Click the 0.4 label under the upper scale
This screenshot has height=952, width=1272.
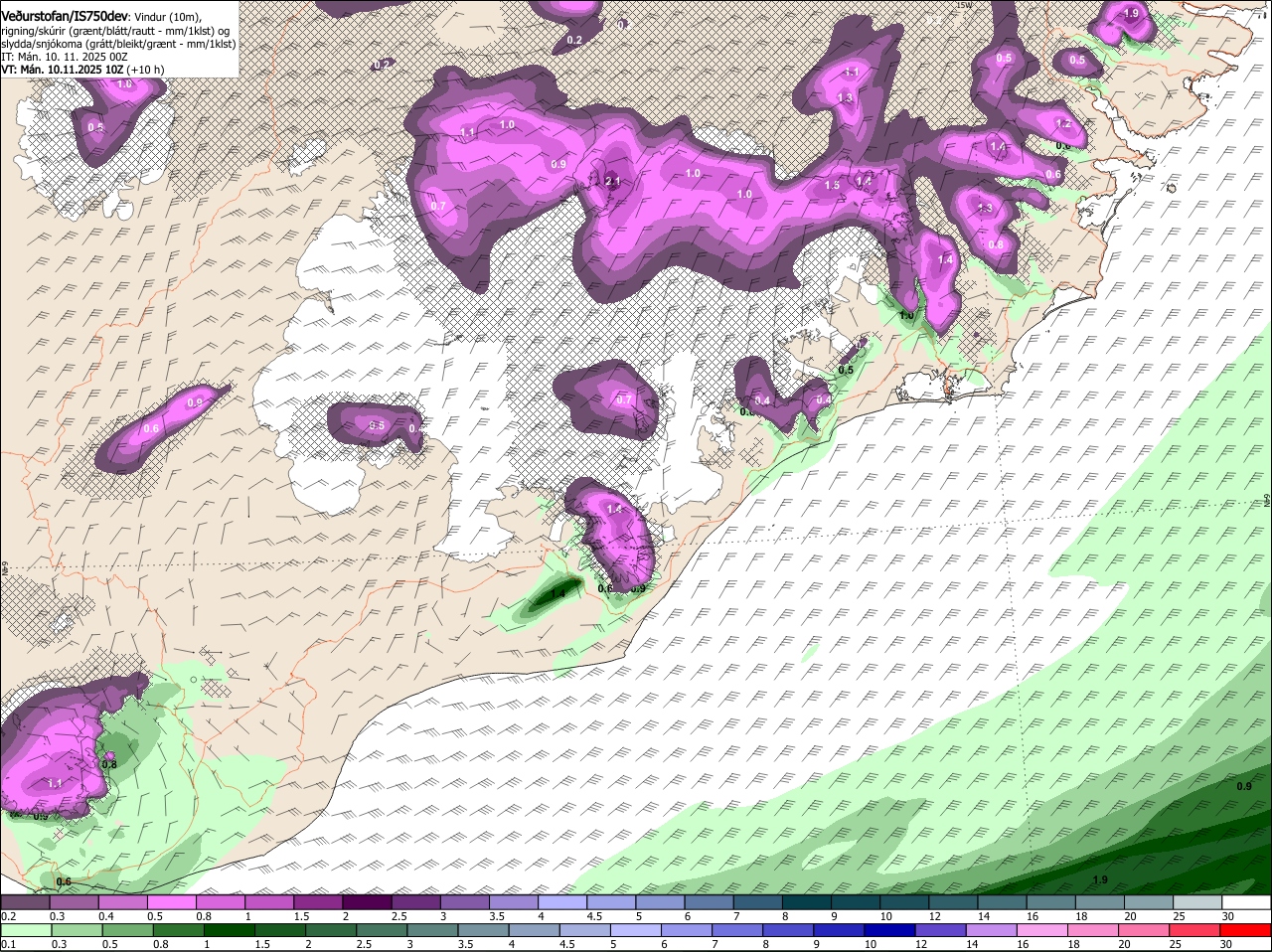point(106,916)
